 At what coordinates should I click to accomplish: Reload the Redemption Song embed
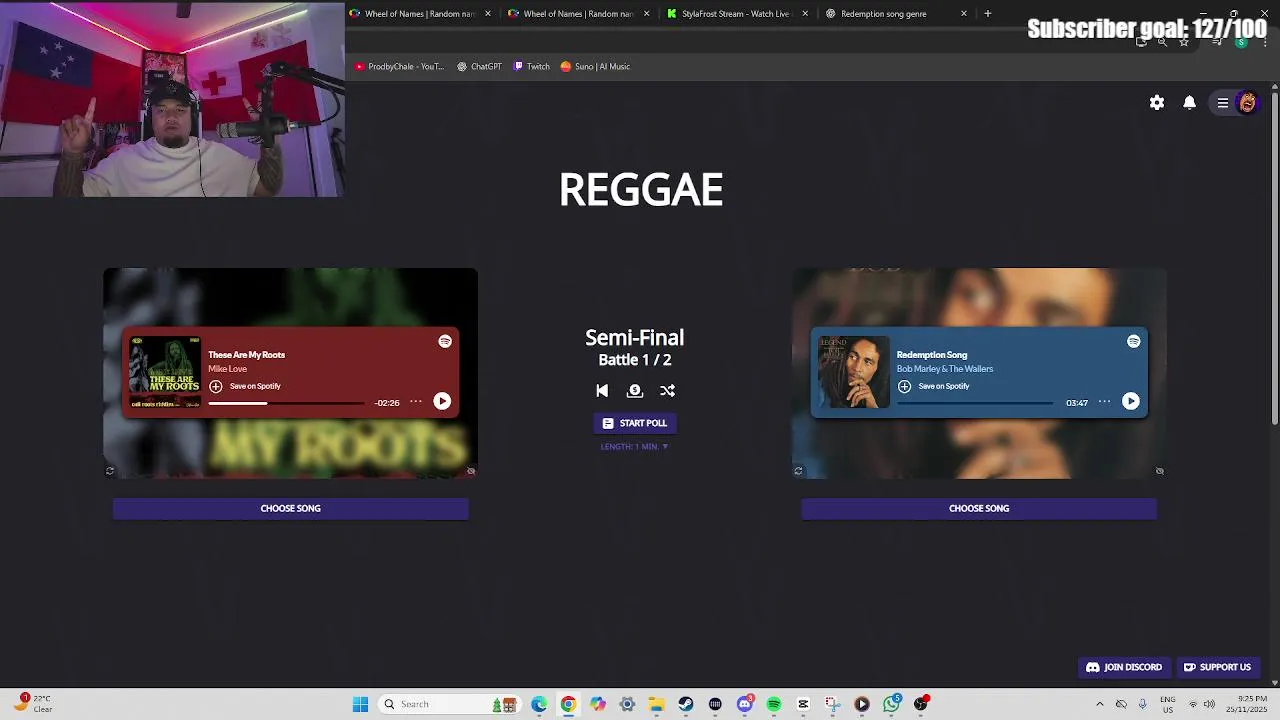click(x=798, y=471)
